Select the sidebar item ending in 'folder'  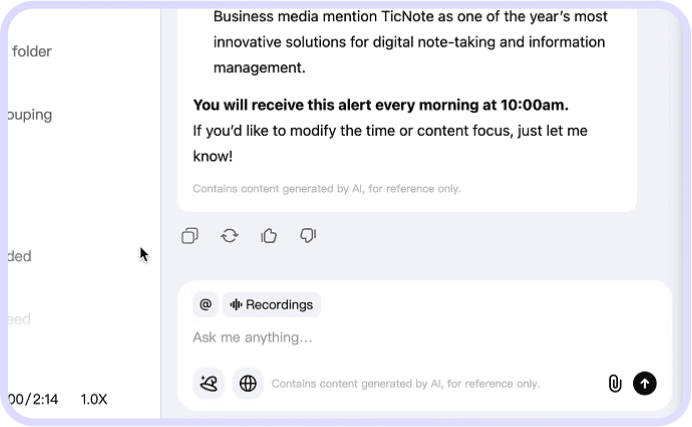pos(32,51)
